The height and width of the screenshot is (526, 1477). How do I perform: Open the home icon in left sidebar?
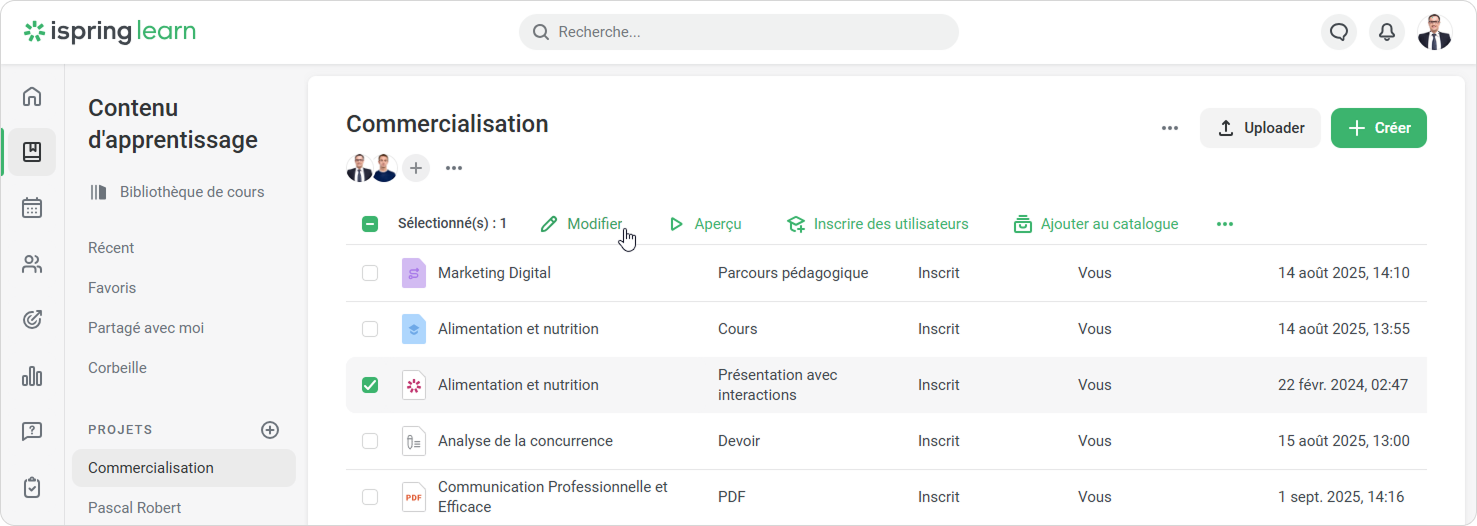coord(32,97)
